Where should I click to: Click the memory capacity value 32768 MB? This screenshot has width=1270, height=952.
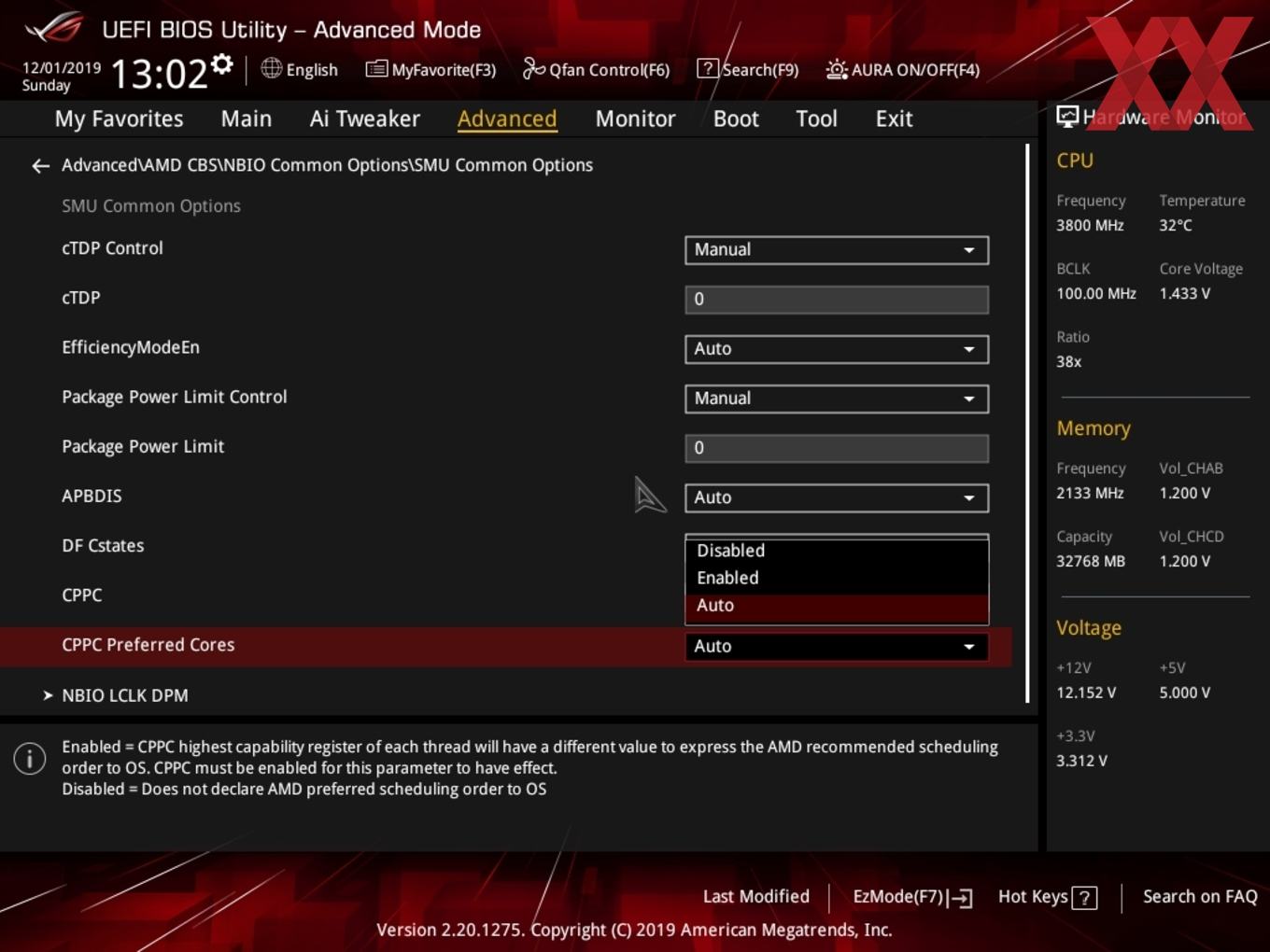click(1091, 562)
